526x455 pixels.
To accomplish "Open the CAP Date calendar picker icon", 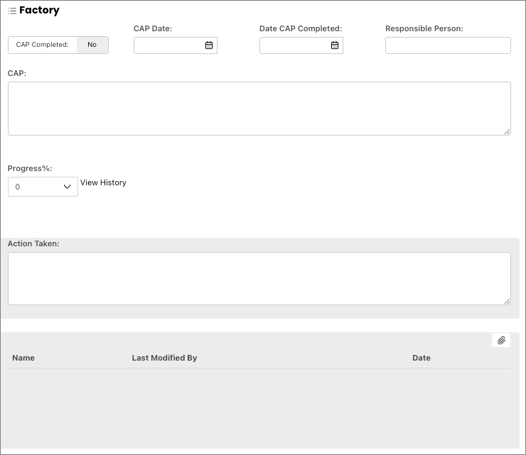I will click(209, 45).
